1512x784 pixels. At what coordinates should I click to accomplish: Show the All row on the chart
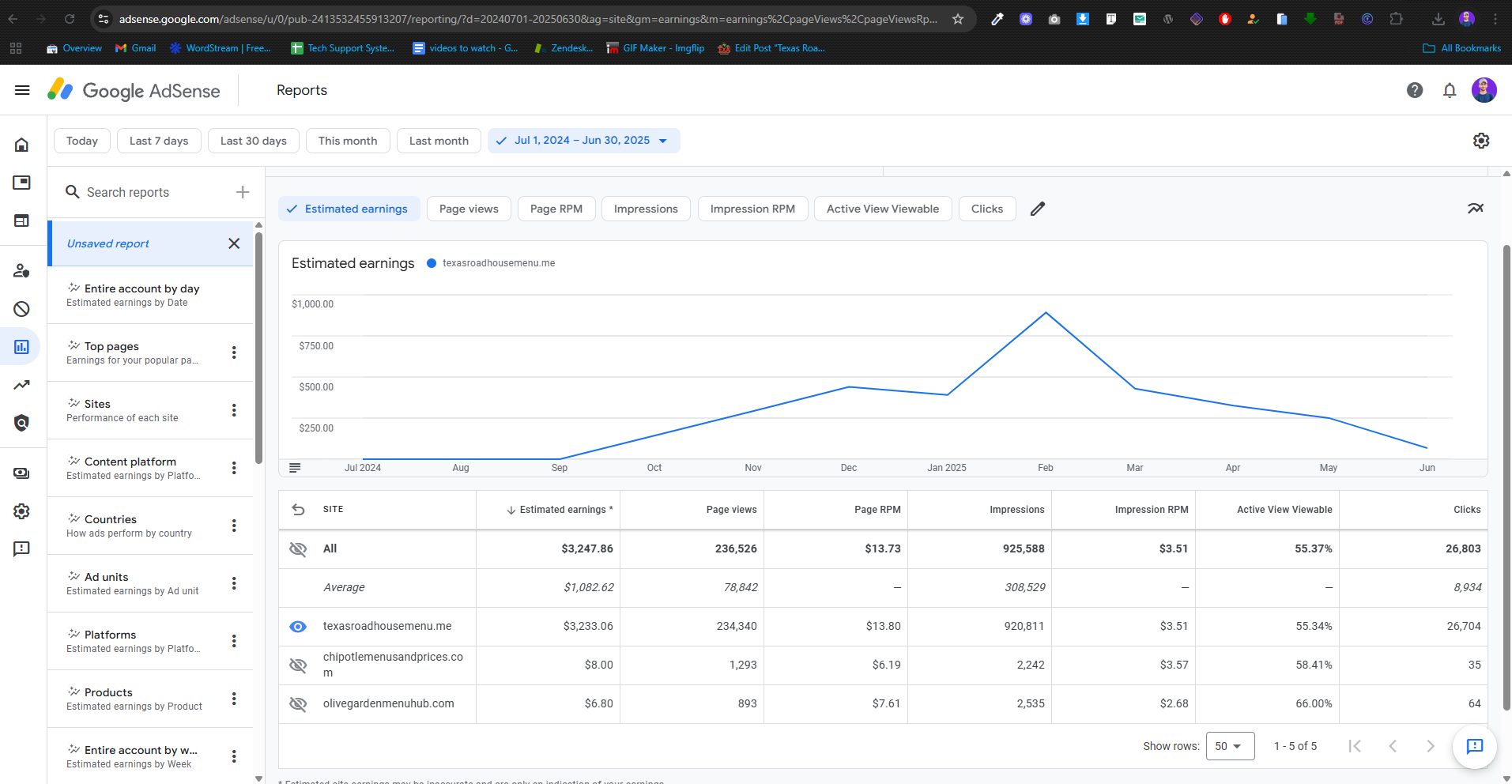pyautogui.click(x=298, y=548)
